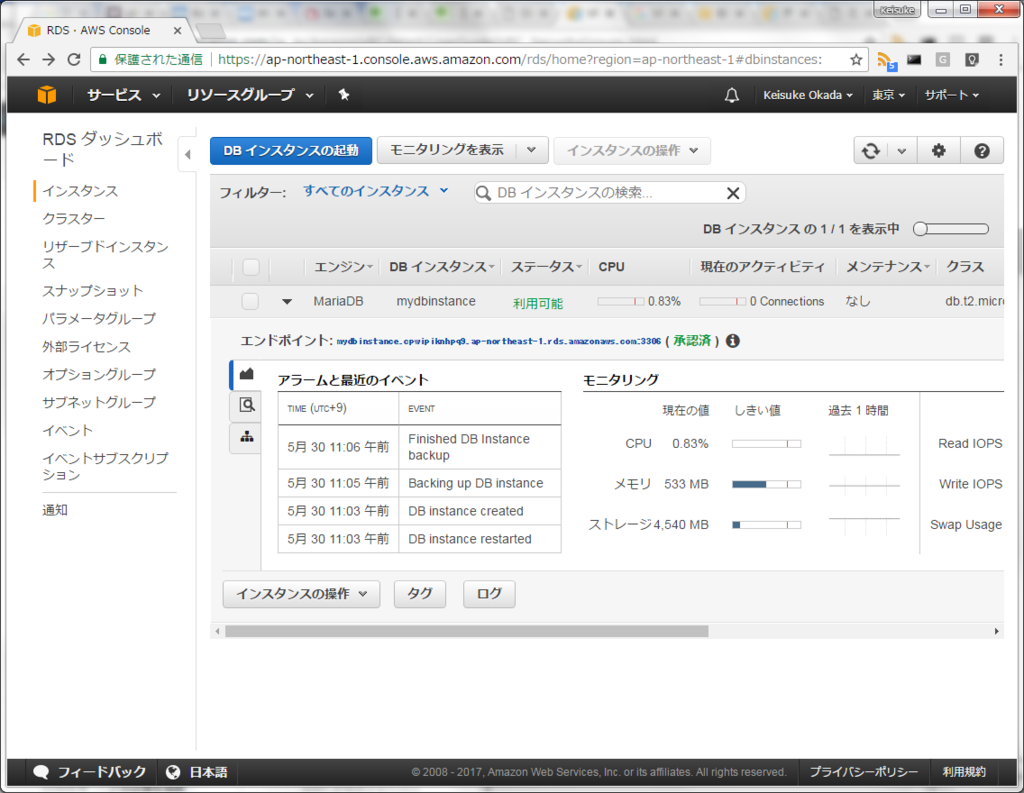Click the storage threshold bar
This screenshot has height=793, width=1024.
pyautogui.click(x=766, y=525)
